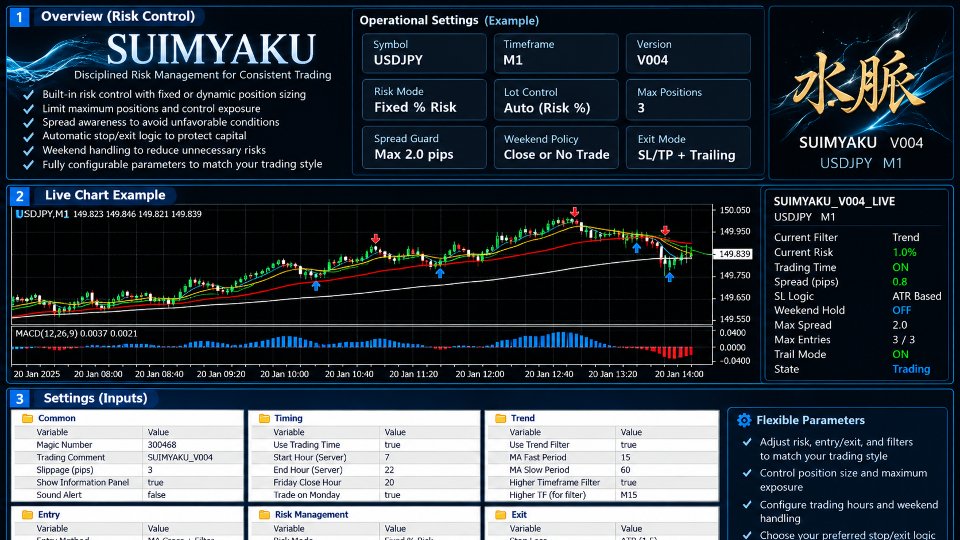Viewport: 960px width, 540px height.
Task: Click the checkmark beside 'Configure trading hours'
Action: 747,505
